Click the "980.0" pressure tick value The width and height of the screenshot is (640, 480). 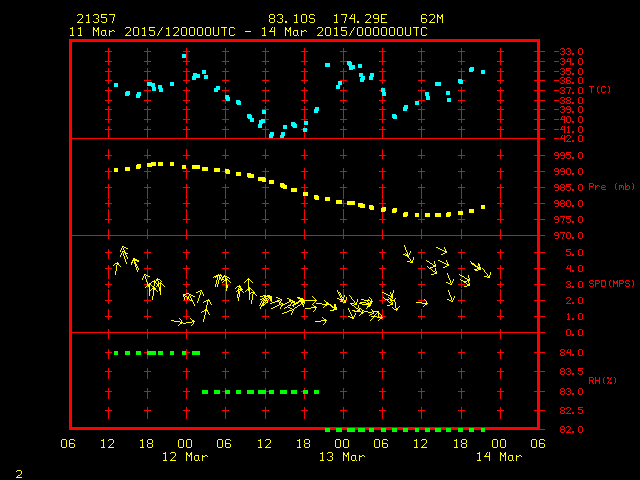pyautogui.click(x=569, y=203)
